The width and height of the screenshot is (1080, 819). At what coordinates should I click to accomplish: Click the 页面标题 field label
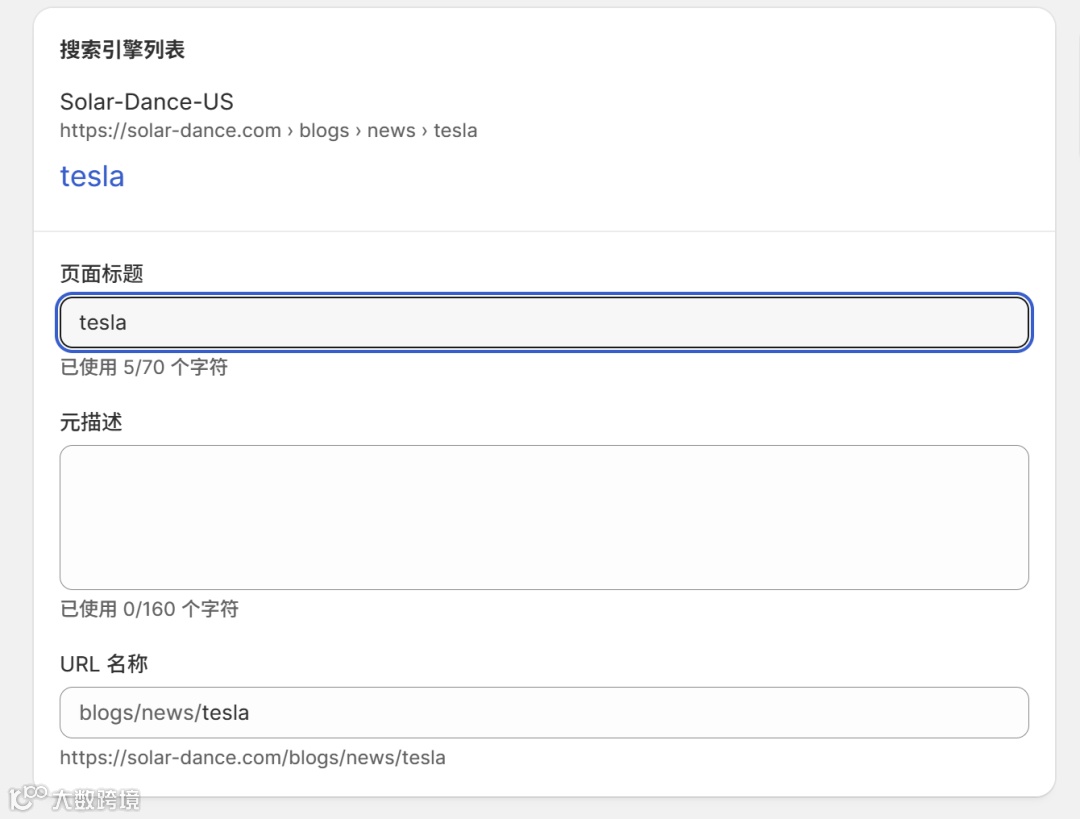pyautogui.click(x=101, y=274)
